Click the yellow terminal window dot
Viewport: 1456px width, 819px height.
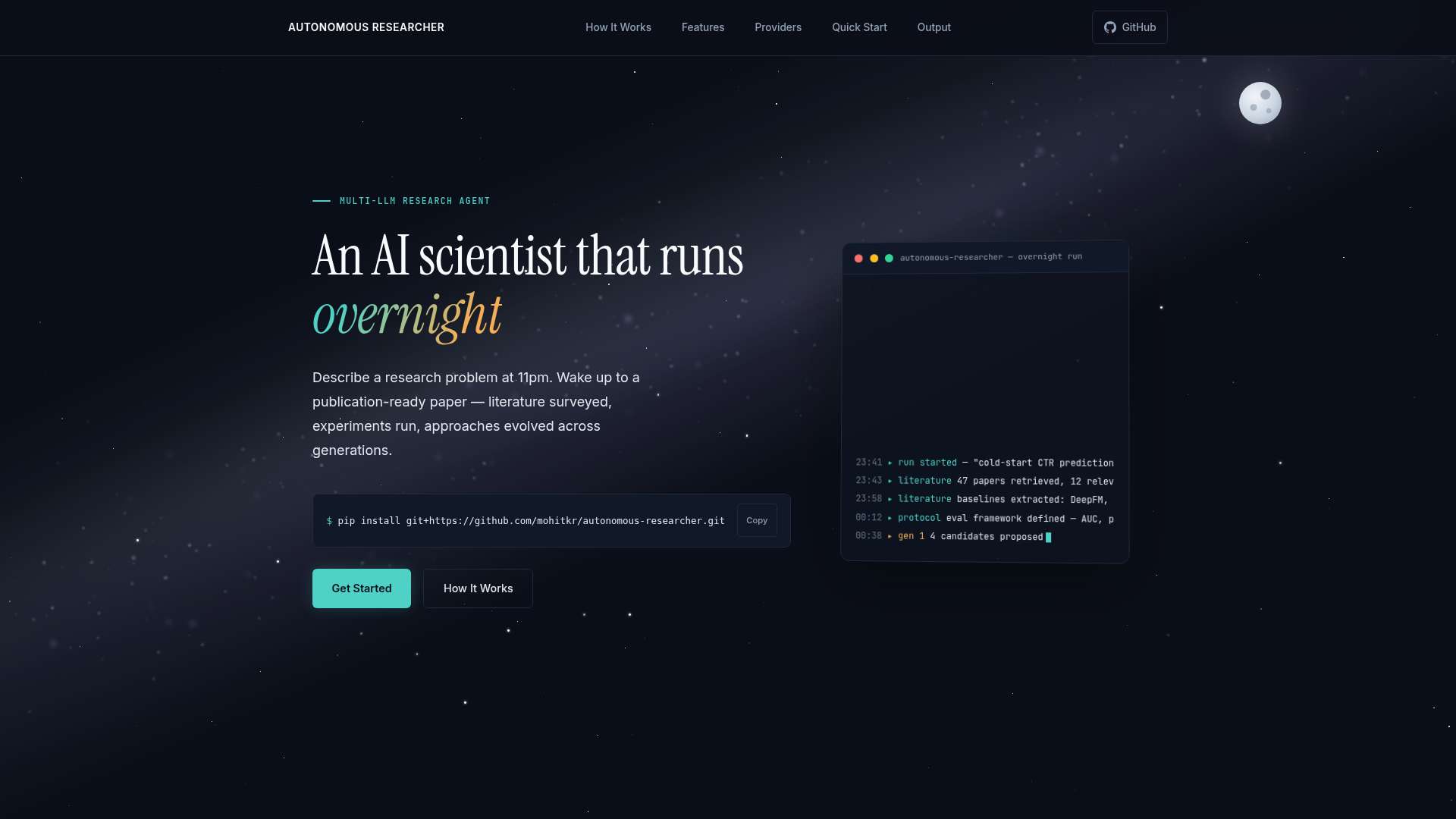(x=874, y=259)
